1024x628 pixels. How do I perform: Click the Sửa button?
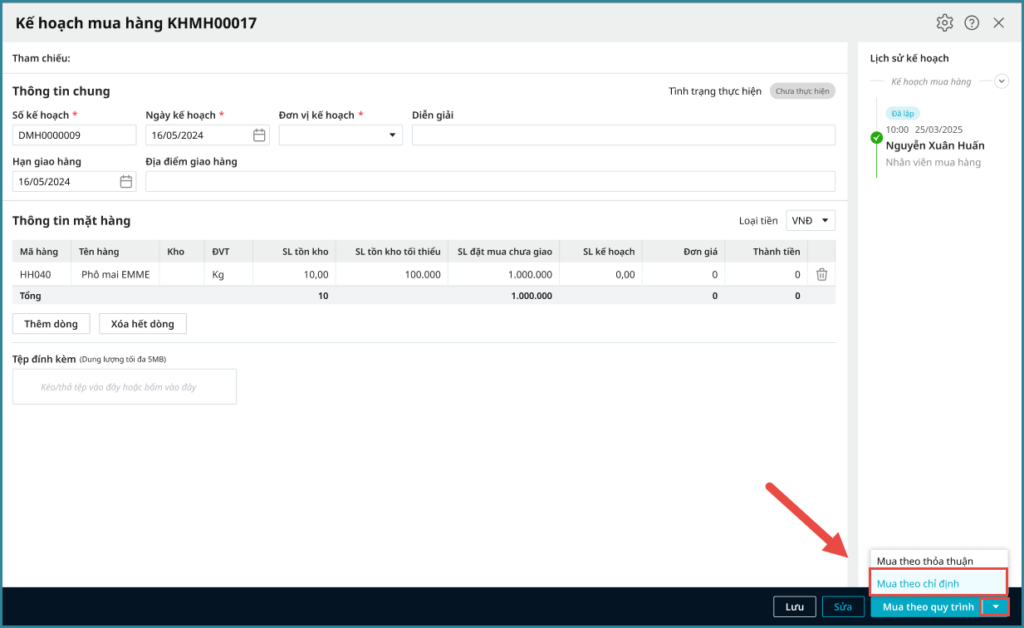[x=843, y=607]
